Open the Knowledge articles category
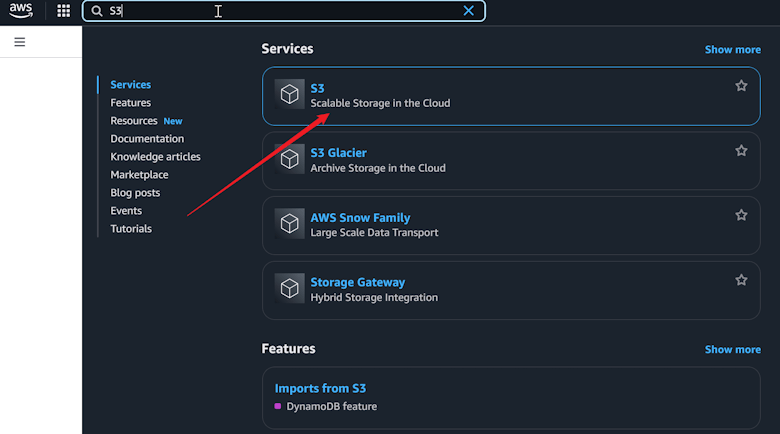The height and width of the screenshot is (434, 780). [155, 157]
